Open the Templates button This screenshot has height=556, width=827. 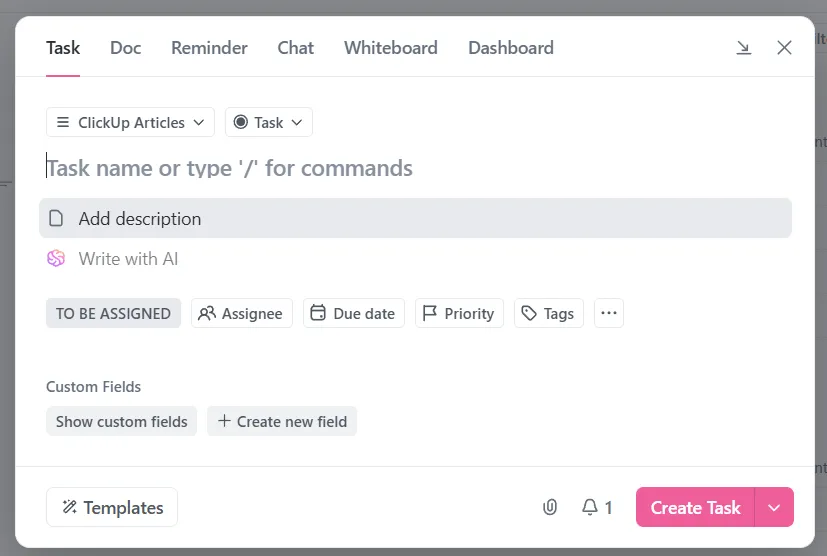[x=112, y=507]
